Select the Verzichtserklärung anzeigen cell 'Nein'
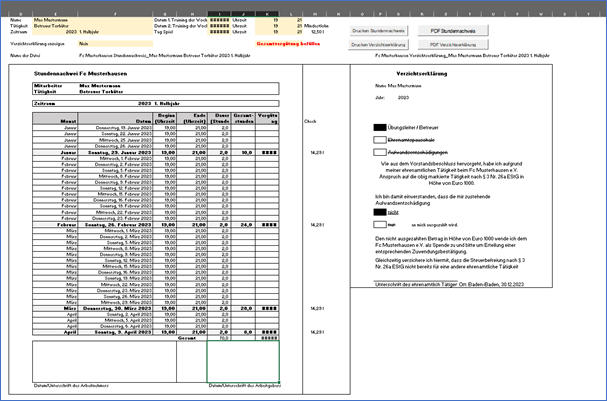This screenshot has width=607, height=401. [115, 44]
